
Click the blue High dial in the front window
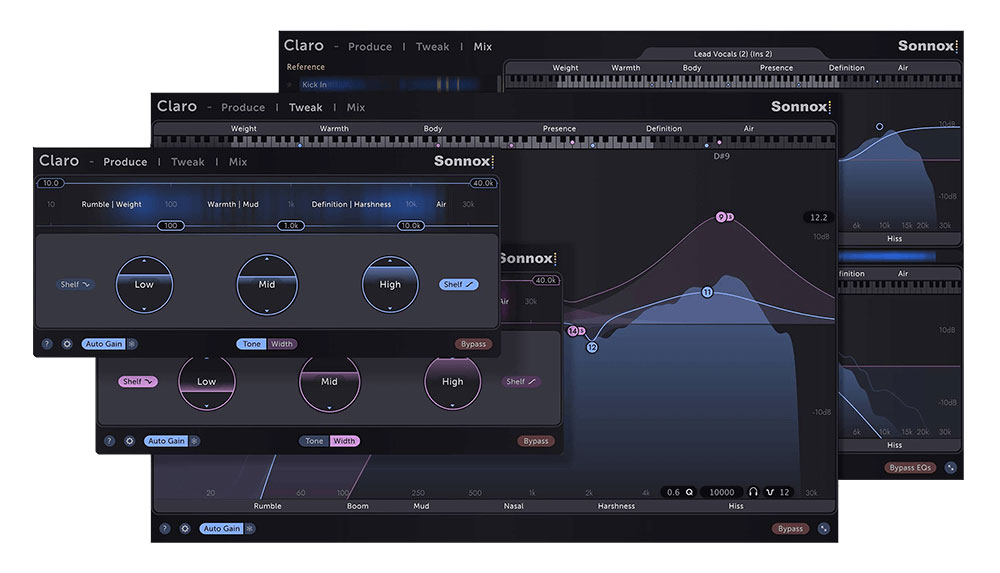point(390,285)
